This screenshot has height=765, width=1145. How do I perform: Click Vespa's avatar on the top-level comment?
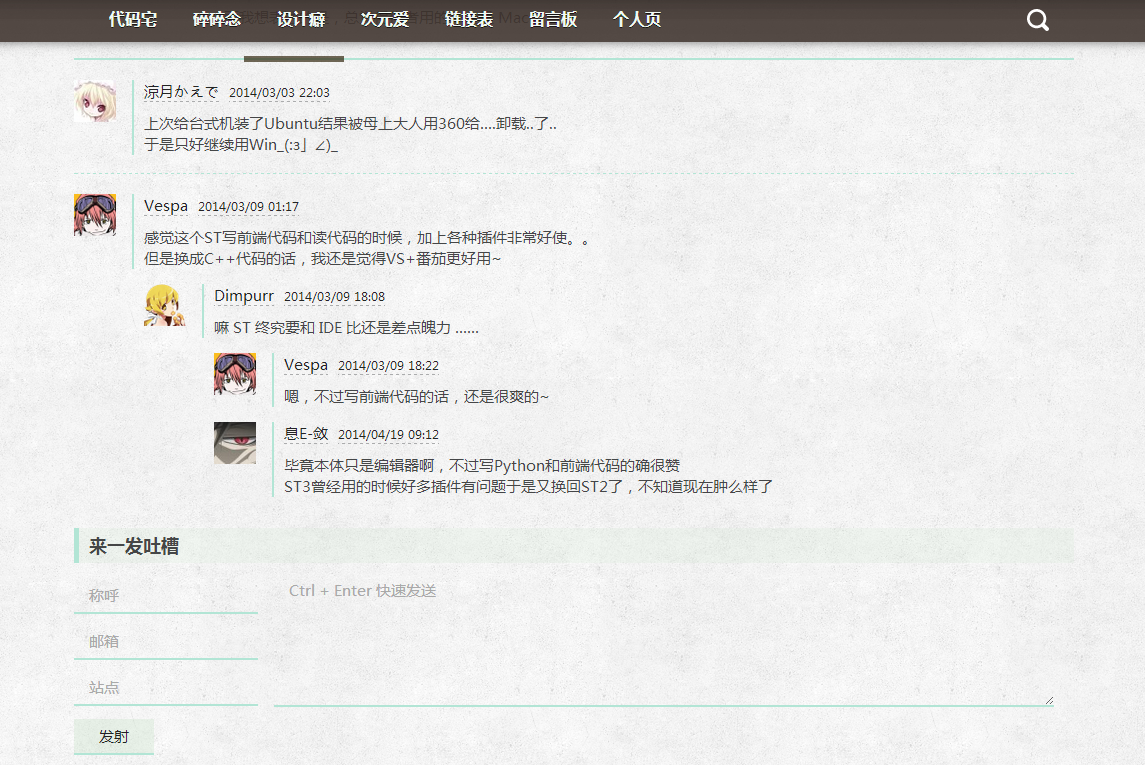click(x=95, y=215)
